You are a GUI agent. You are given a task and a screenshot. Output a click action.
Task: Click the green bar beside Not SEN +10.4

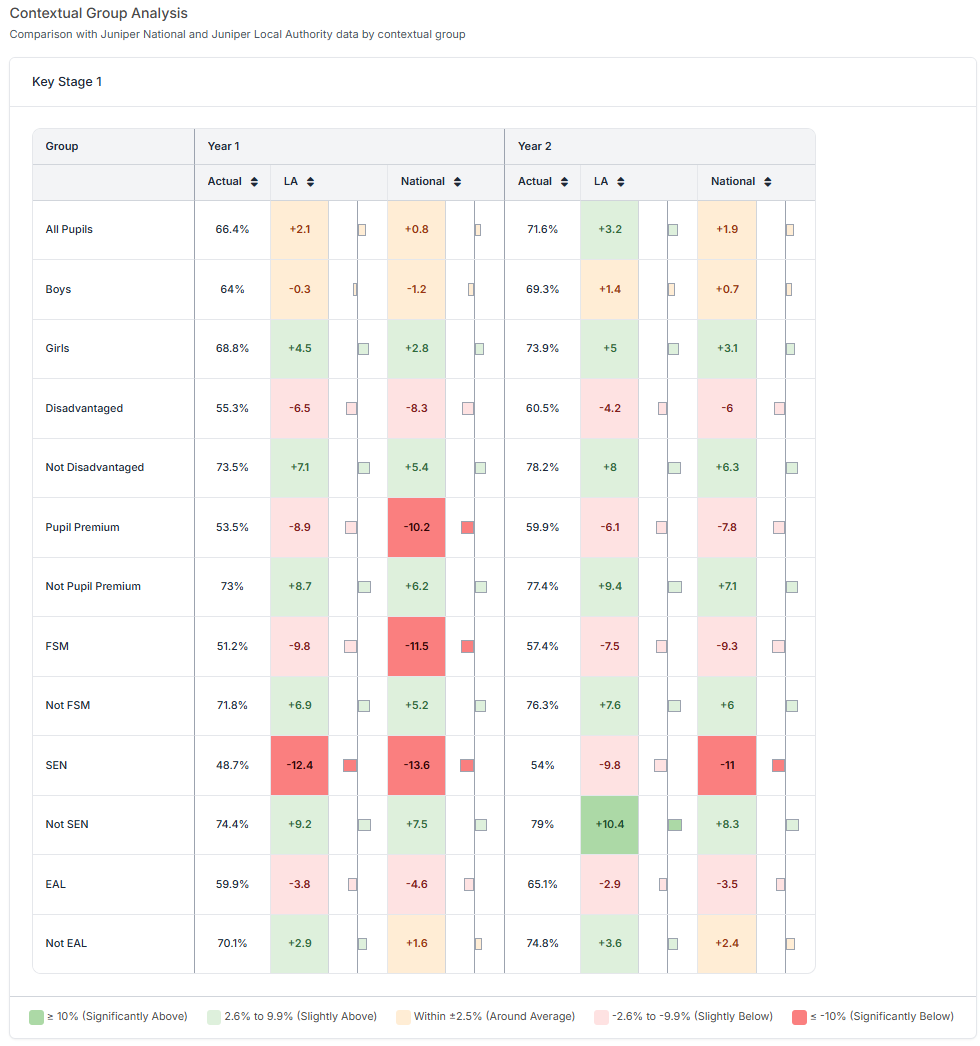coord(675,825)
